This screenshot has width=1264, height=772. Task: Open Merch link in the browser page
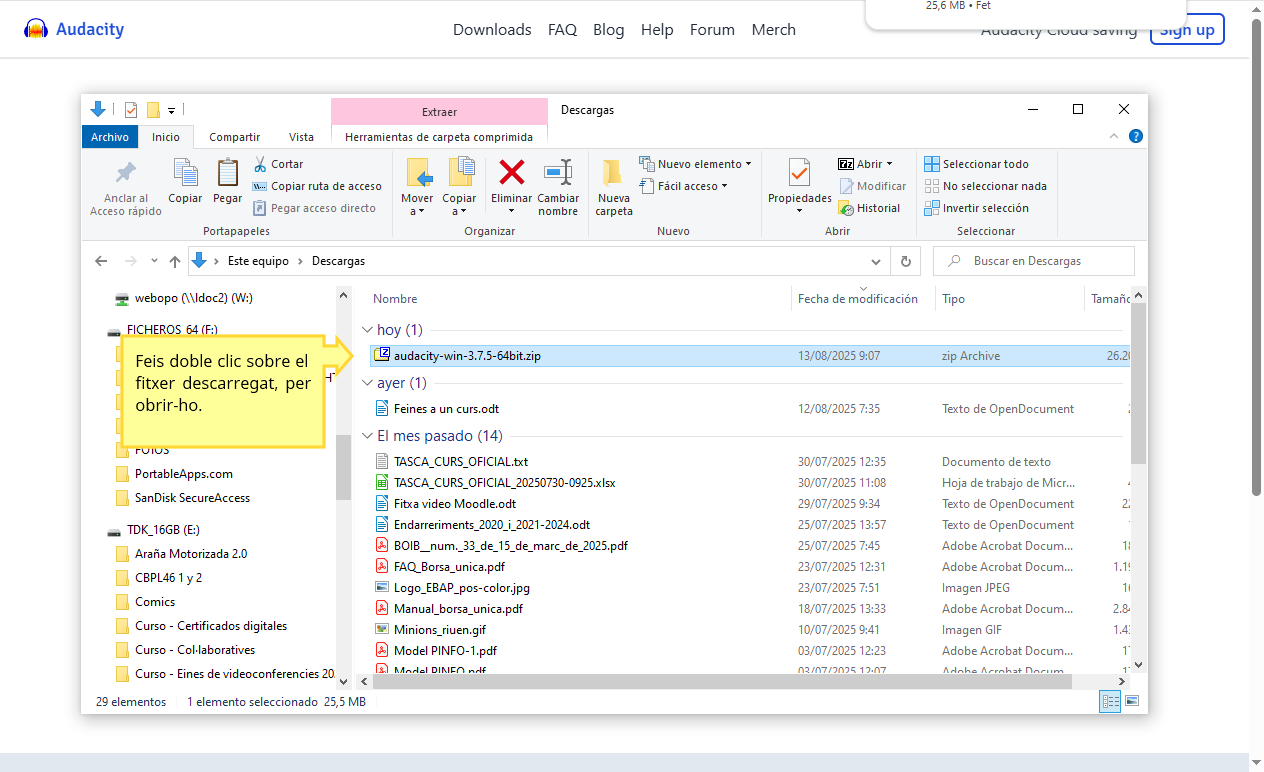coord(773,30)
